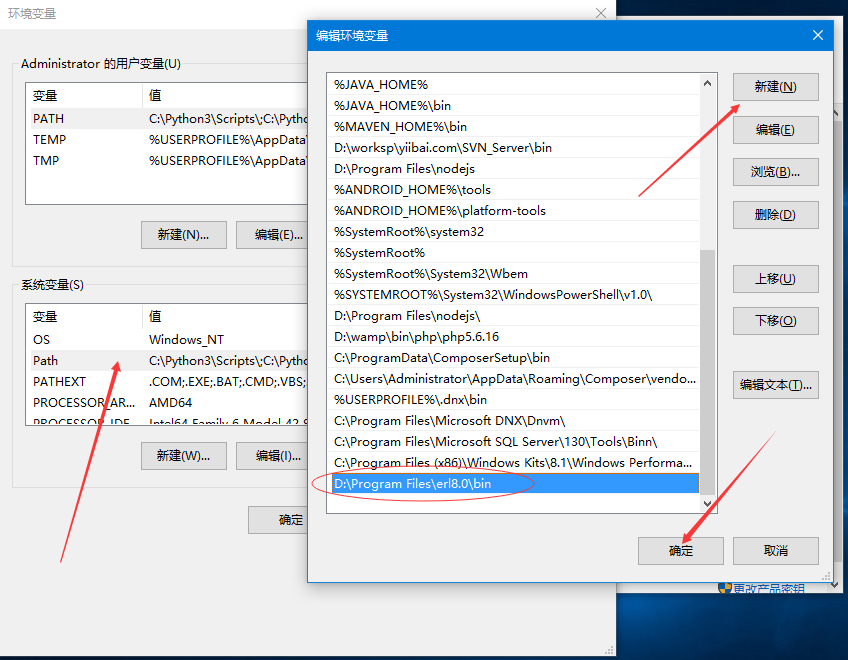Click system variables 变量 column header
The image size is (848, 660).
(84, 316)
